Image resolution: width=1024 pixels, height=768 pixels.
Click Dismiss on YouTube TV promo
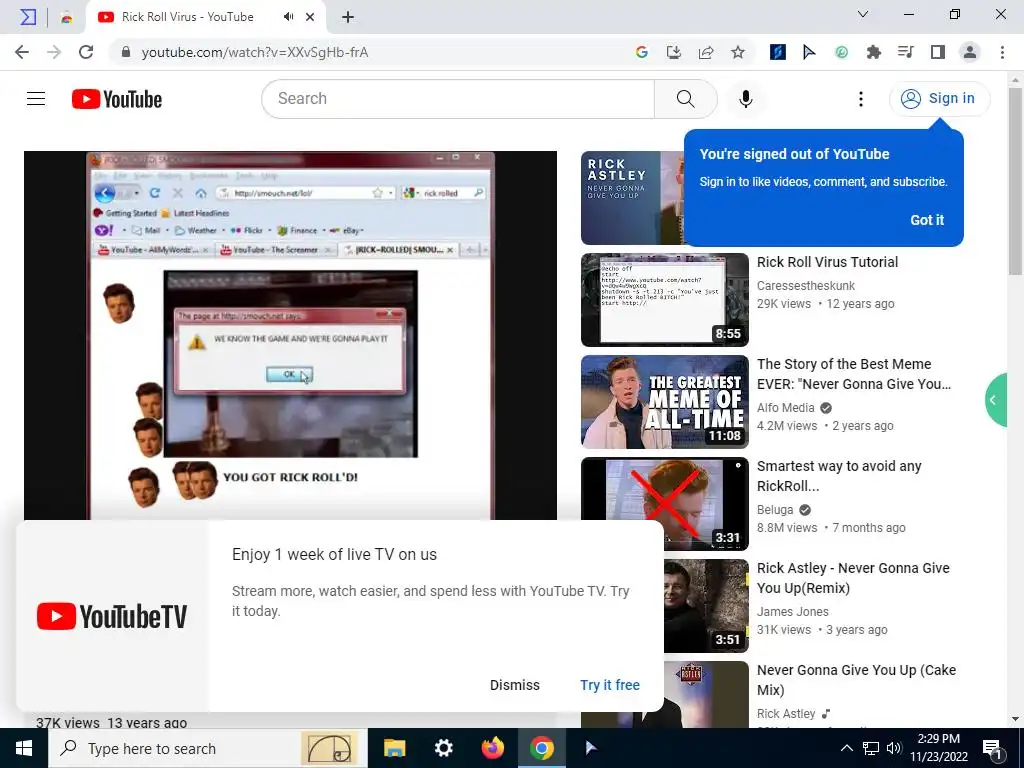coord(515,685)
